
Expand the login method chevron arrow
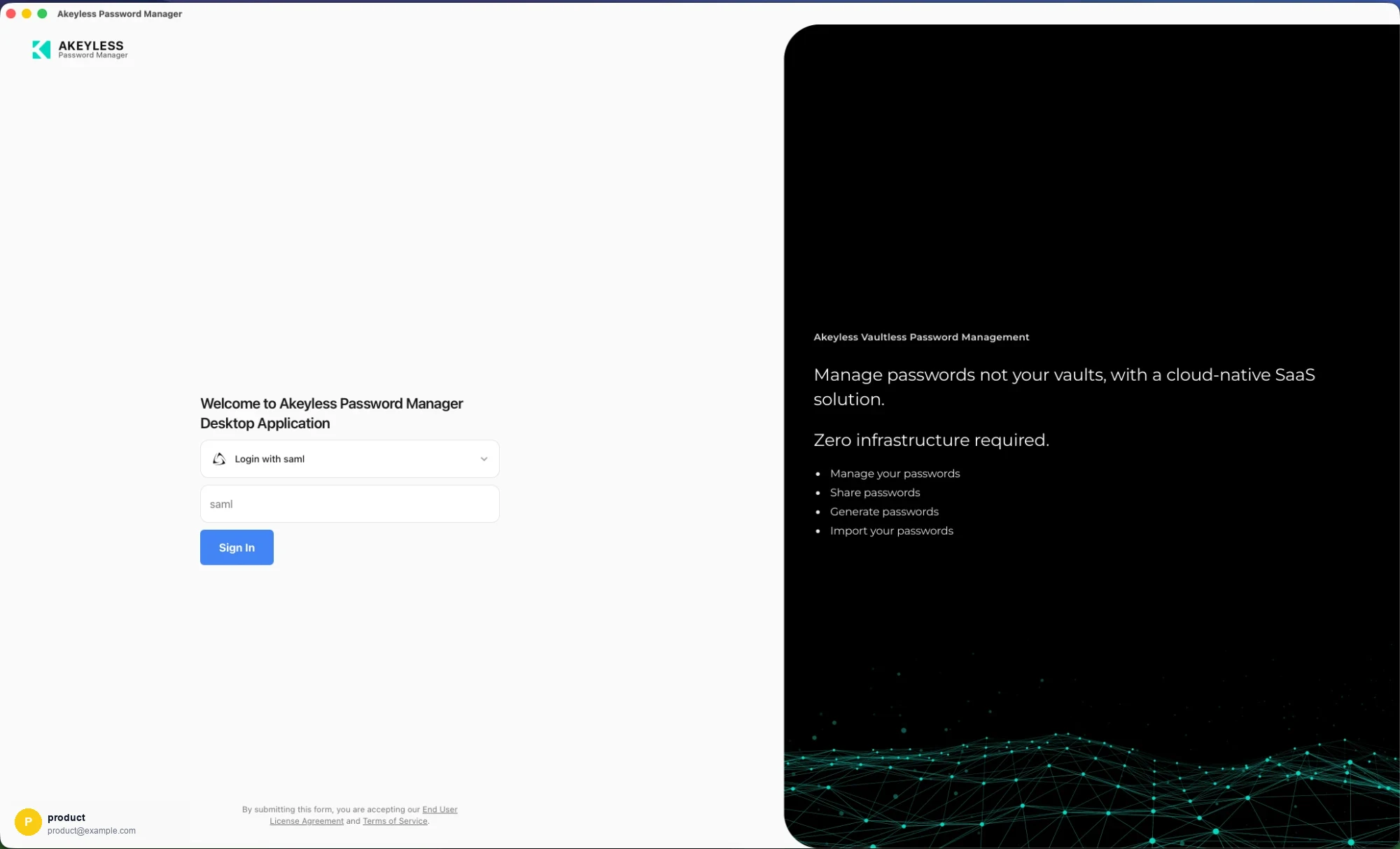pyautogui.click(x=484, y=459)
